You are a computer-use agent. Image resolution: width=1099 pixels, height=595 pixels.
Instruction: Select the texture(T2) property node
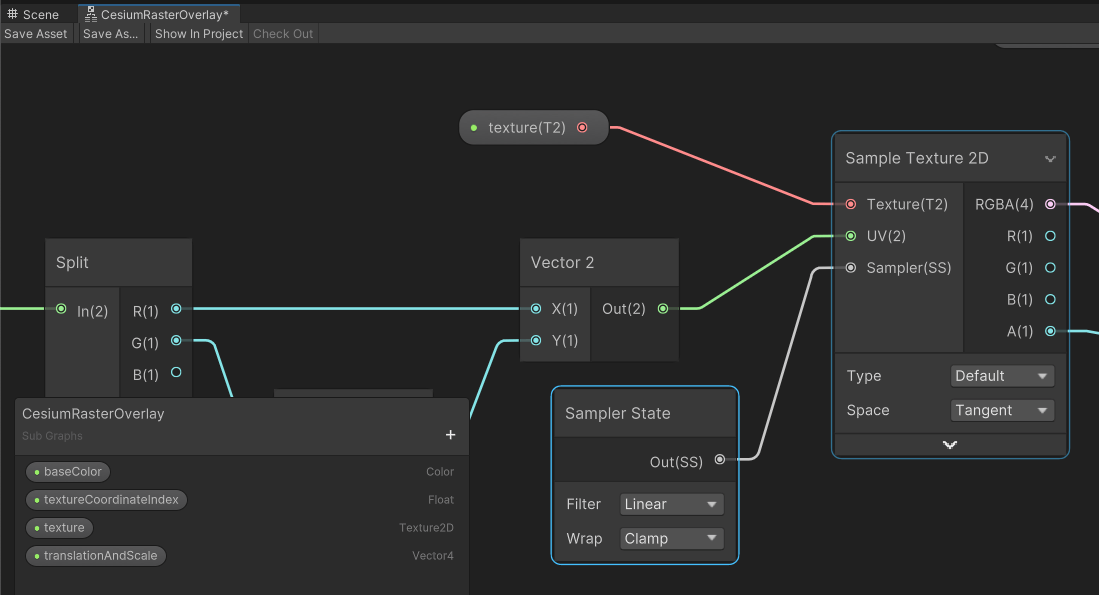point(533,128)
